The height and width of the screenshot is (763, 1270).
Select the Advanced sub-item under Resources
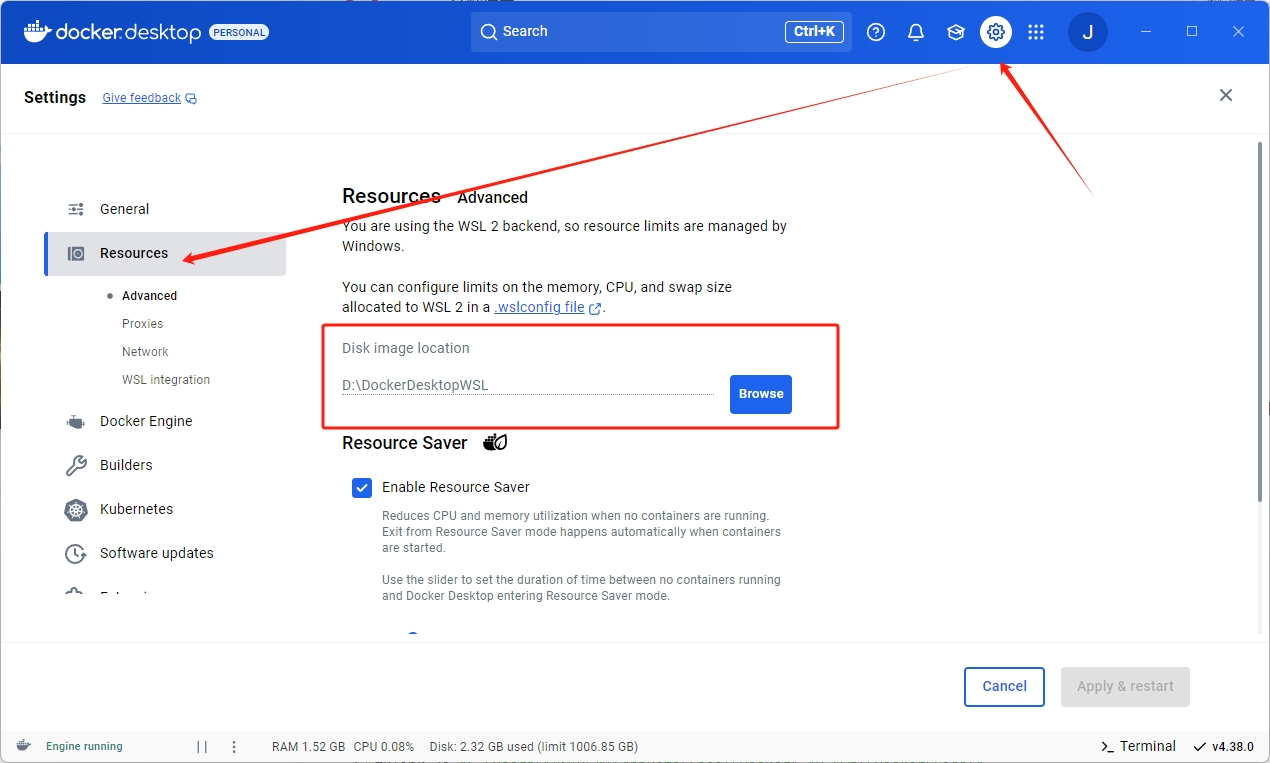click(149, 296)
